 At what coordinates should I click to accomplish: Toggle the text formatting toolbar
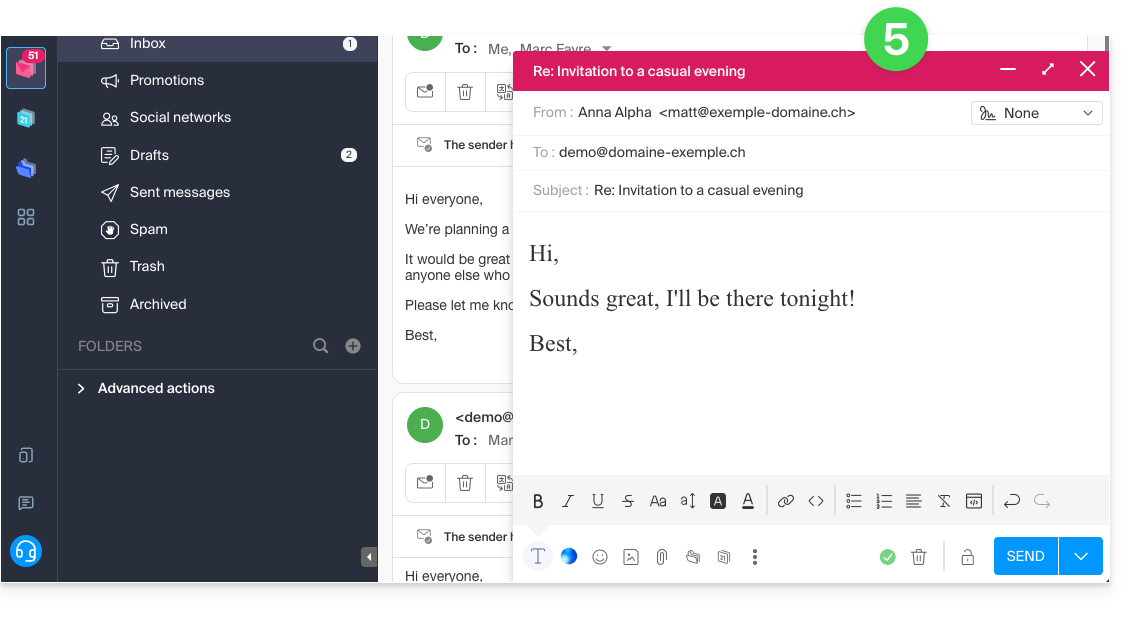coord(537,557)
